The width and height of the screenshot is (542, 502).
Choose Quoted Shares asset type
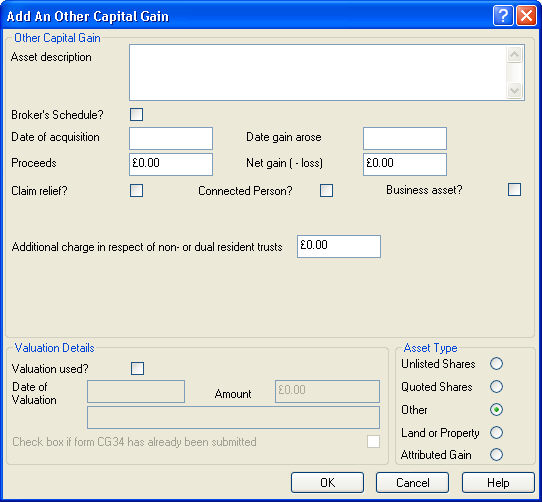tap(496, 387)
